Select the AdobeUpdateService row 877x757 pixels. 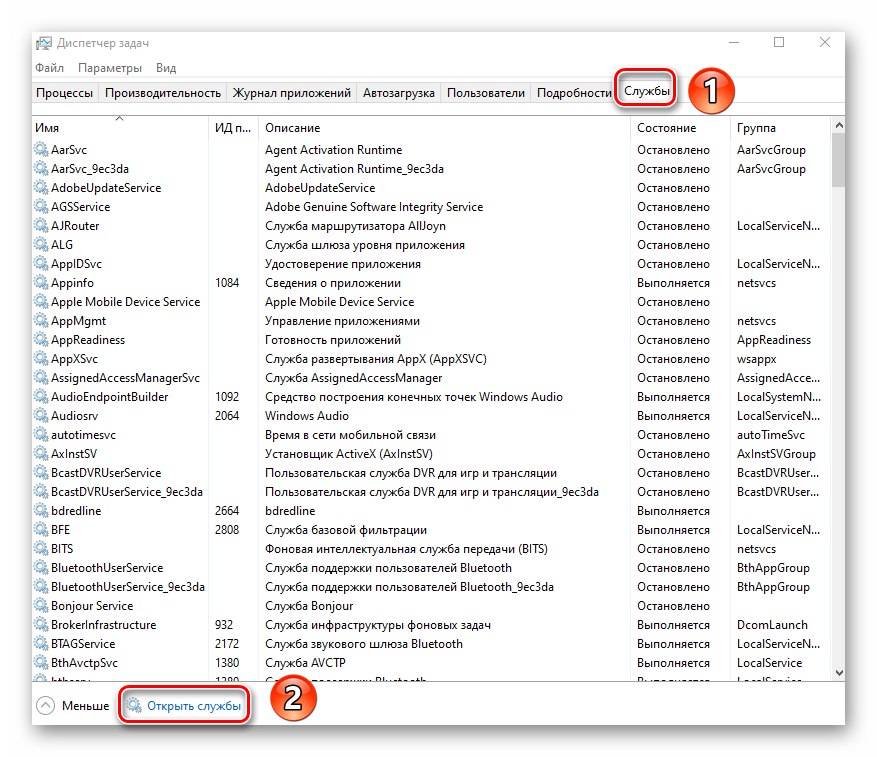click(200, 187)
